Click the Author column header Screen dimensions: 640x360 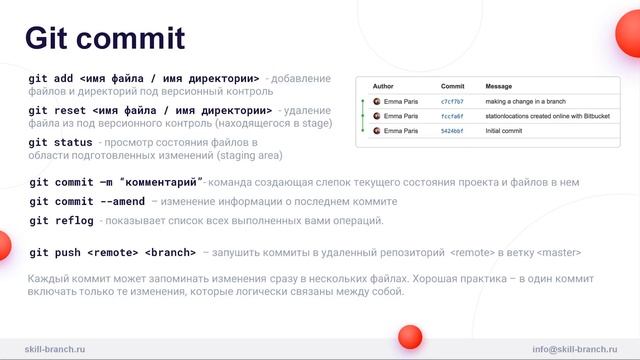tap(383, 86)
